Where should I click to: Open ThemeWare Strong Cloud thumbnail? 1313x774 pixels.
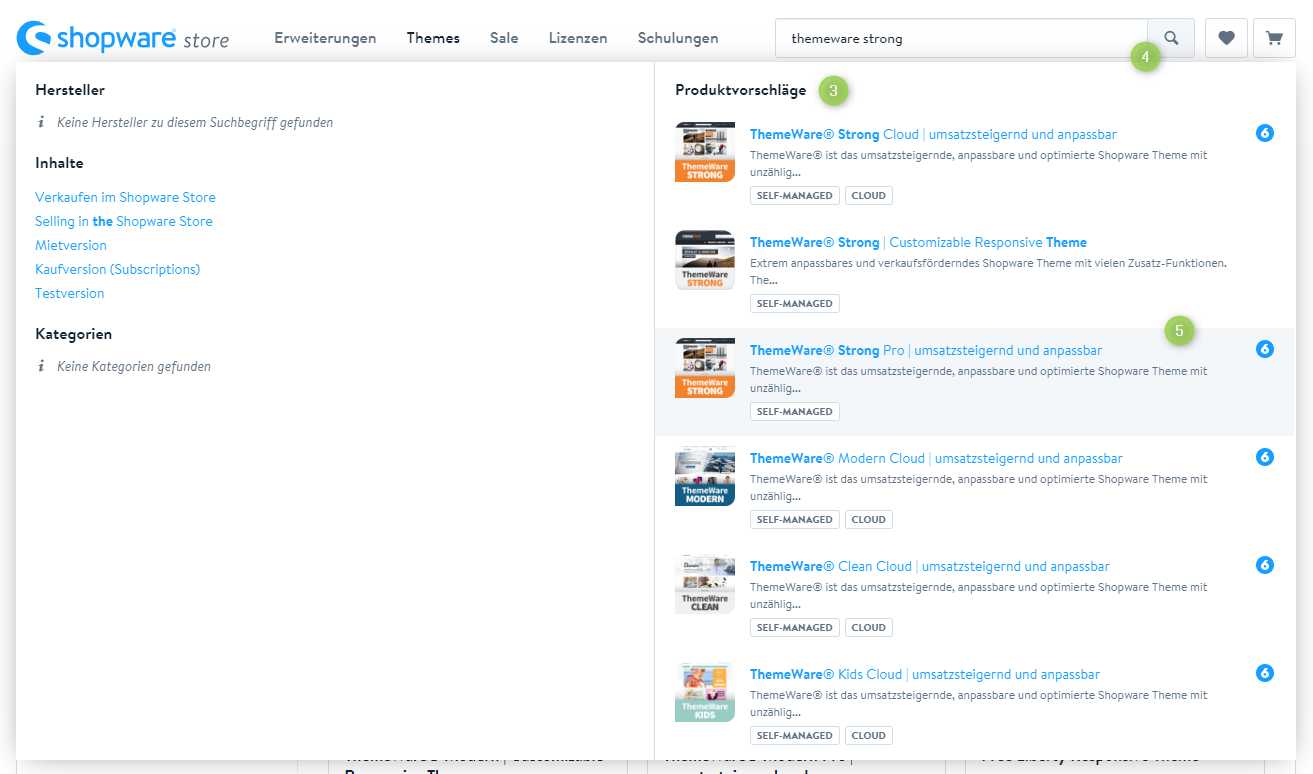pos(705,152)
